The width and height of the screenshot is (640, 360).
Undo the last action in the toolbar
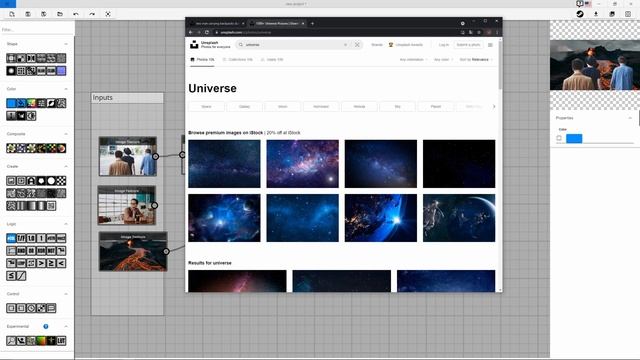click(76, 14)
